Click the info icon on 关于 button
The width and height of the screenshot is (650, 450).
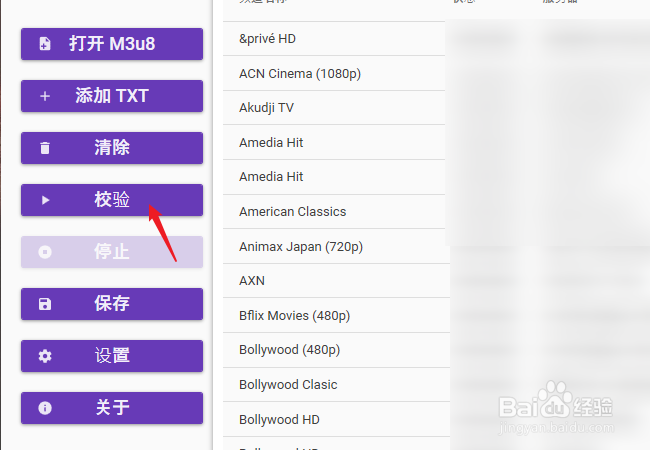tap(45, 408)
